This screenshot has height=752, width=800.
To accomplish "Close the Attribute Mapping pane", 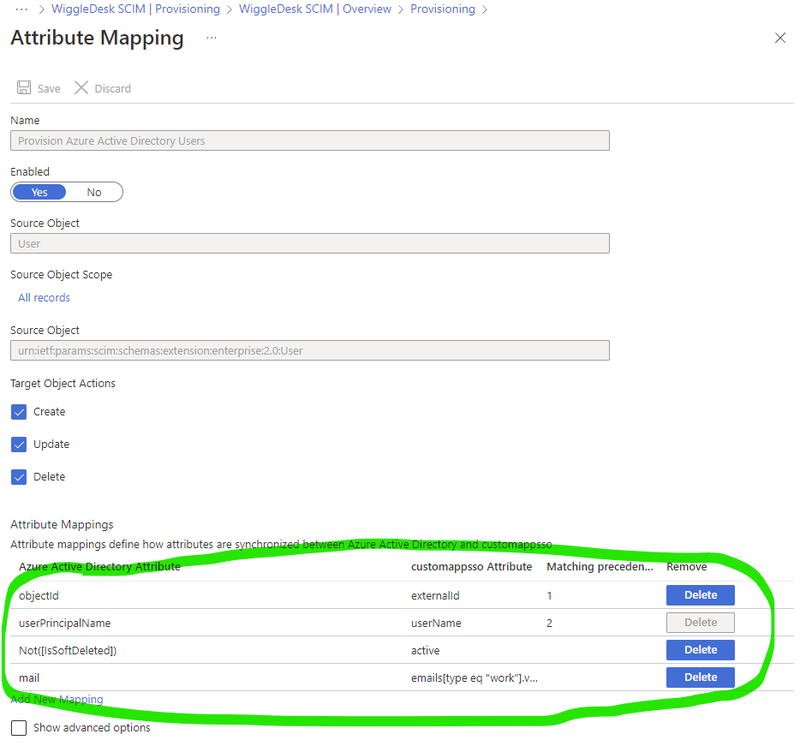I will click(780, 38).
